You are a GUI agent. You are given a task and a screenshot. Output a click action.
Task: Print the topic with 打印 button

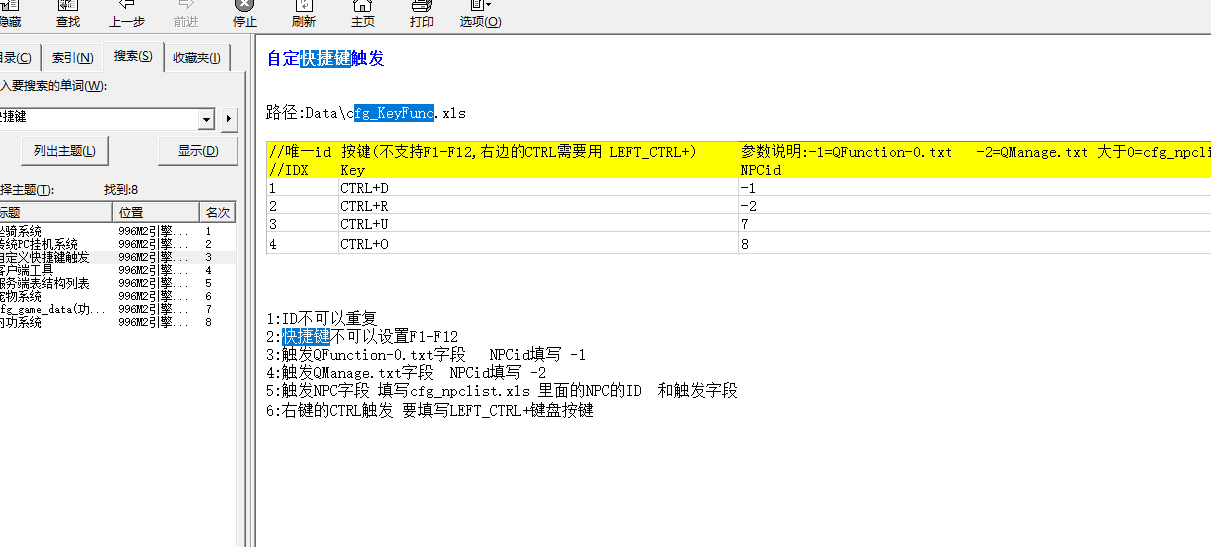point(421,14)
